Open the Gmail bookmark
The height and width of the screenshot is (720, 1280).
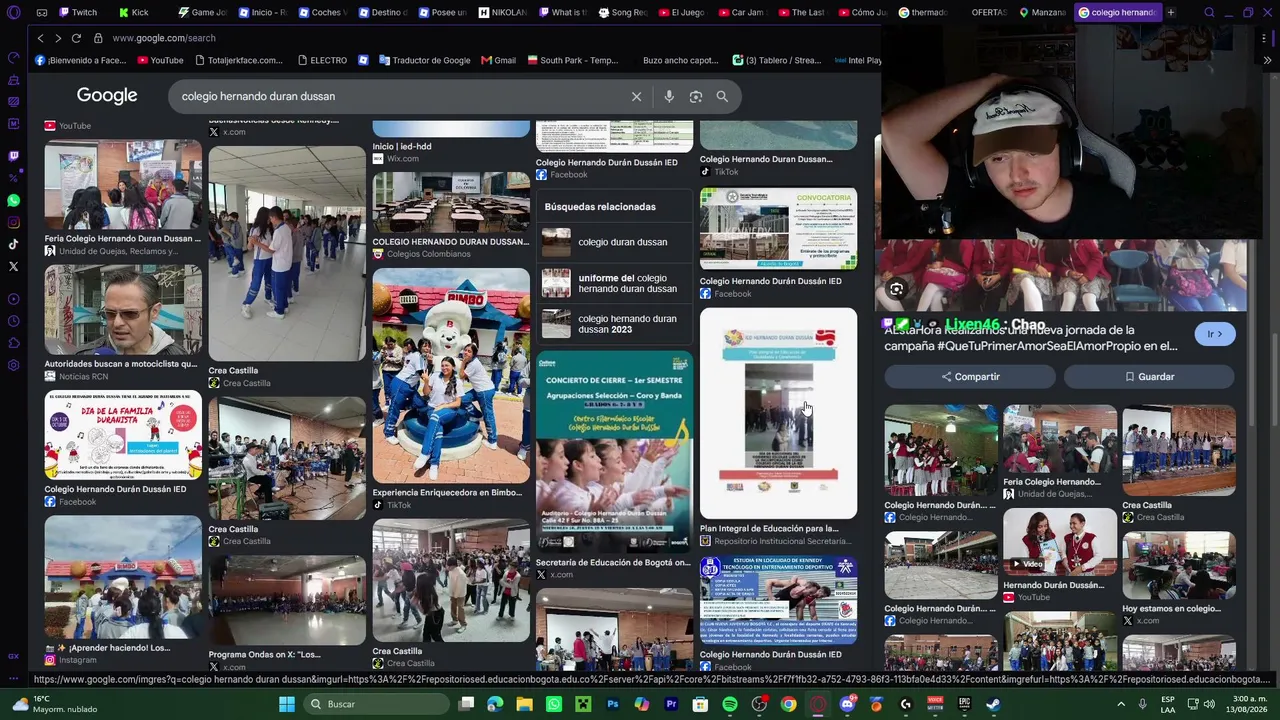point(498,60)
